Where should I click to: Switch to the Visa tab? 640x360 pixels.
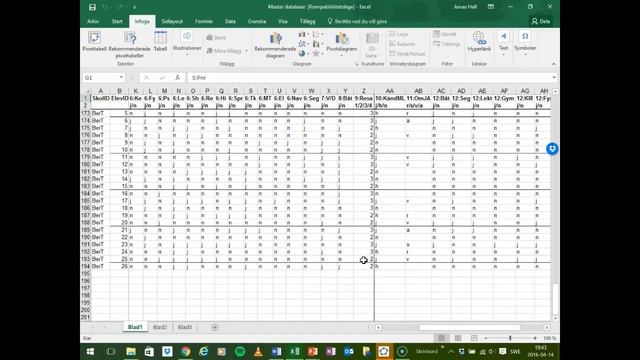(x=282, y=21)
